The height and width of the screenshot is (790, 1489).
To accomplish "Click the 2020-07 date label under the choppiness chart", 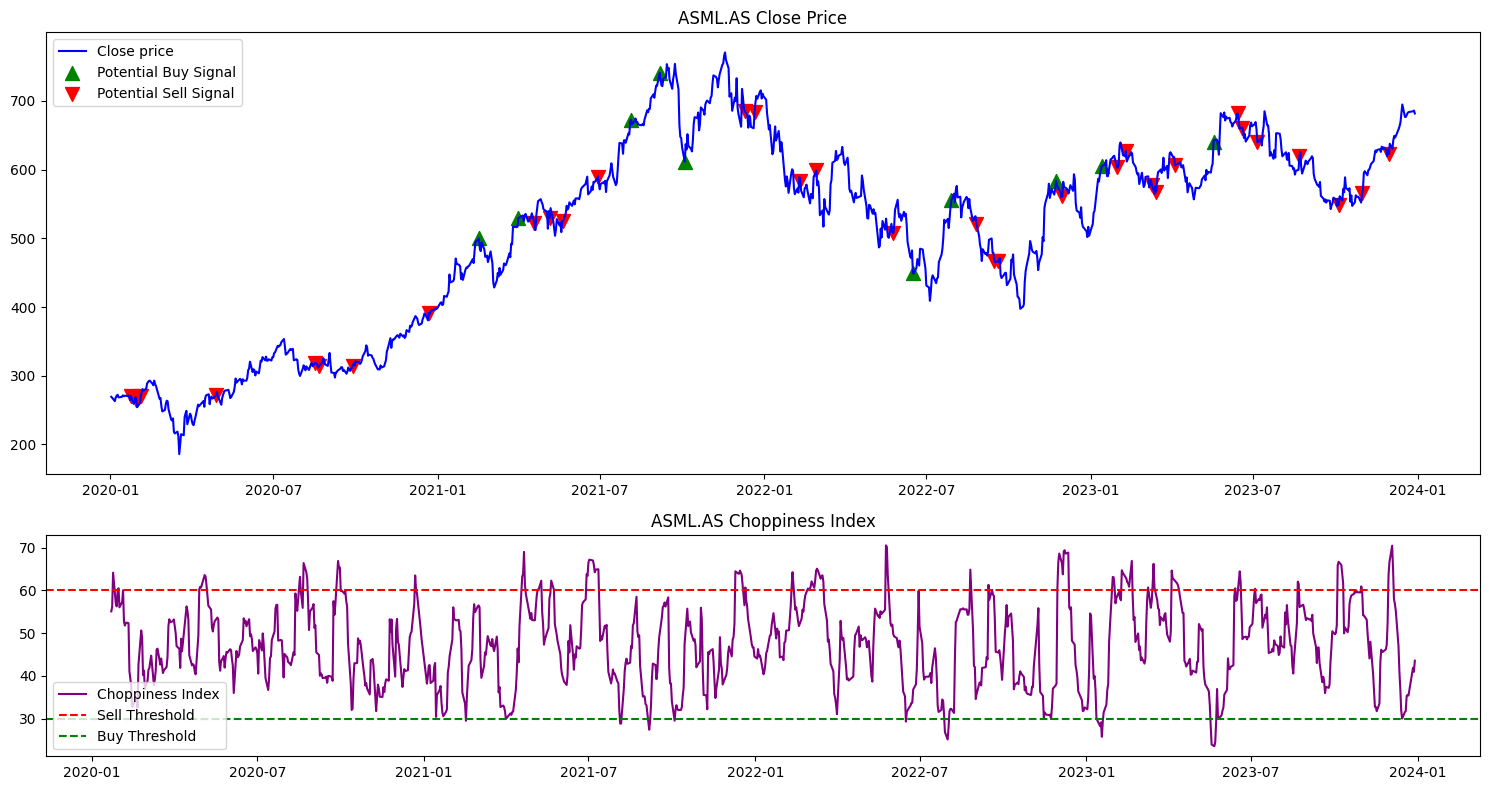I will (258, 772).
